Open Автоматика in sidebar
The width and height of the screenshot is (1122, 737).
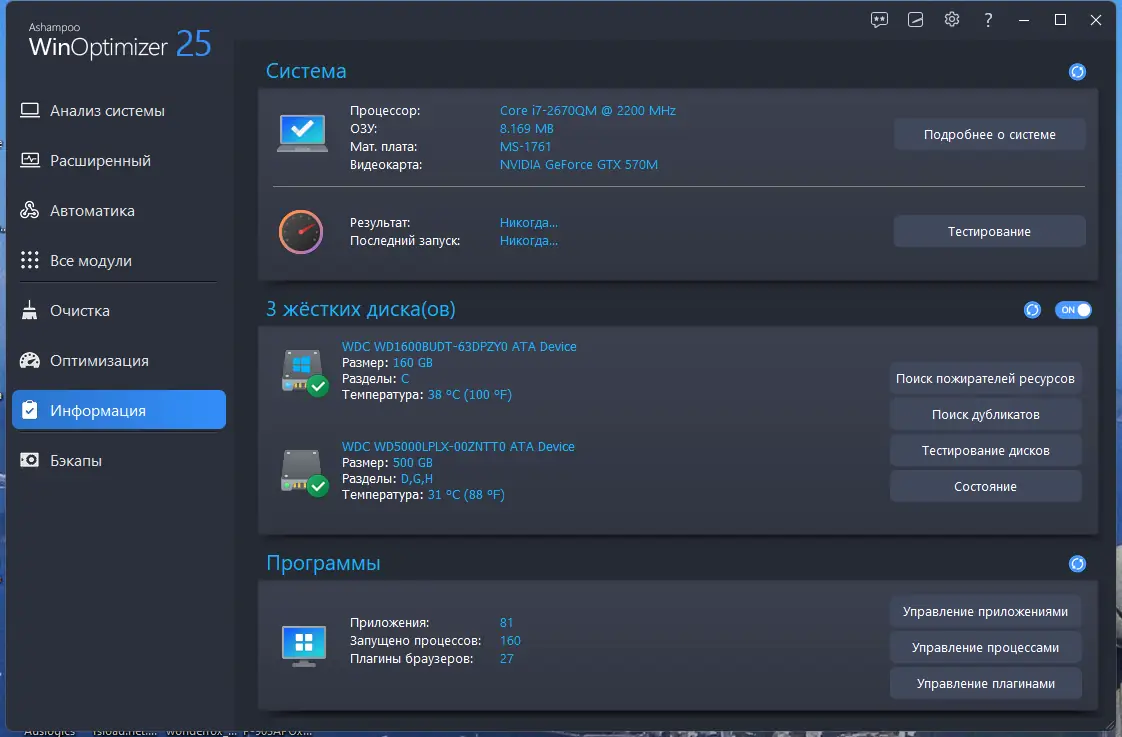pyautogui.click(x=119, y=211)
